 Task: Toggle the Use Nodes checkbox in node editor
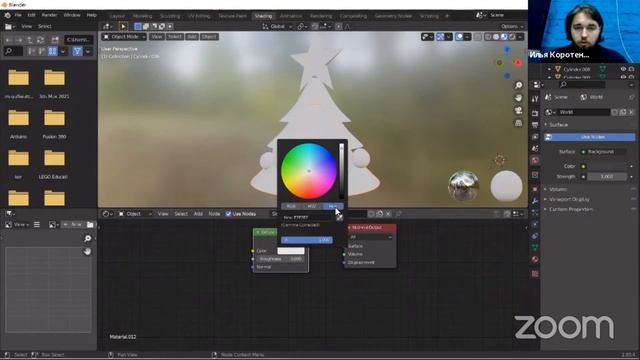point(228,214)
